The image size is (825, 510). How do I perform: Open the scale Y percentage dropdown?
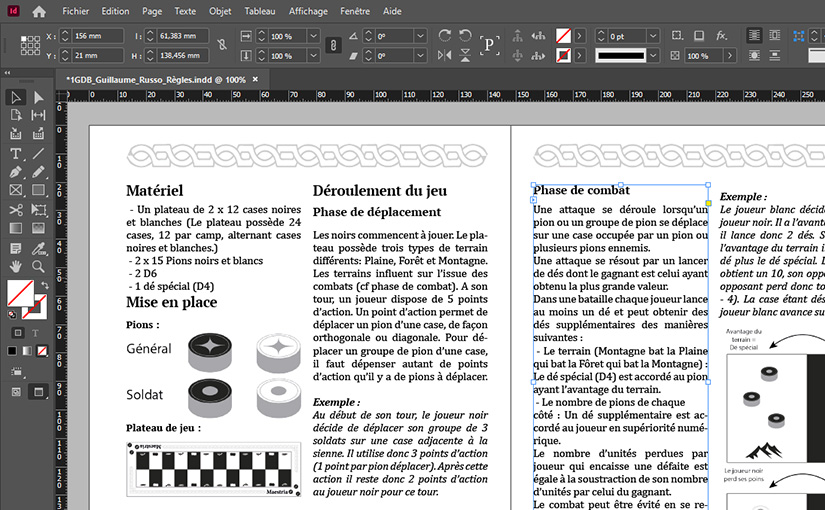click(x=314, y=55)
